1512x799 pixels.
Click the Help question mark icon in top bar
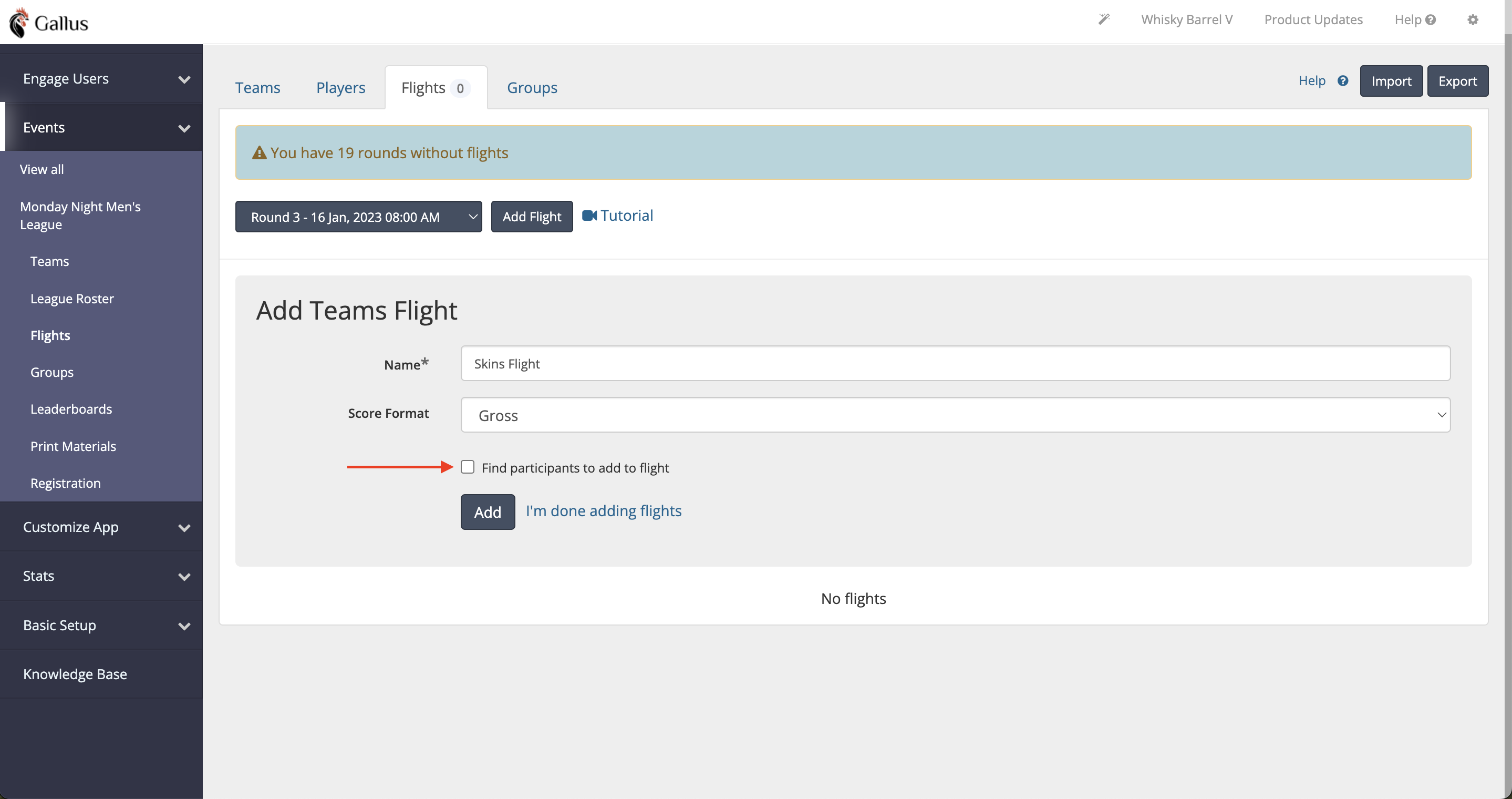pos(1431,20)
